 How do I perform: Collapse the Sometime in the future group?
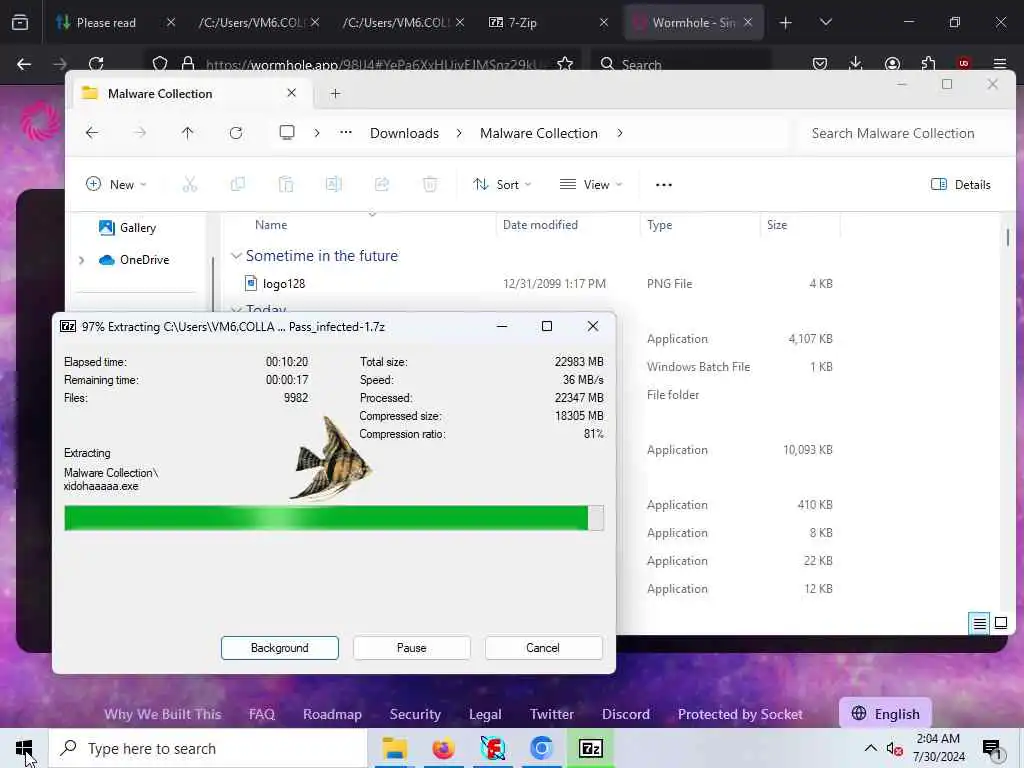[236, 256]
